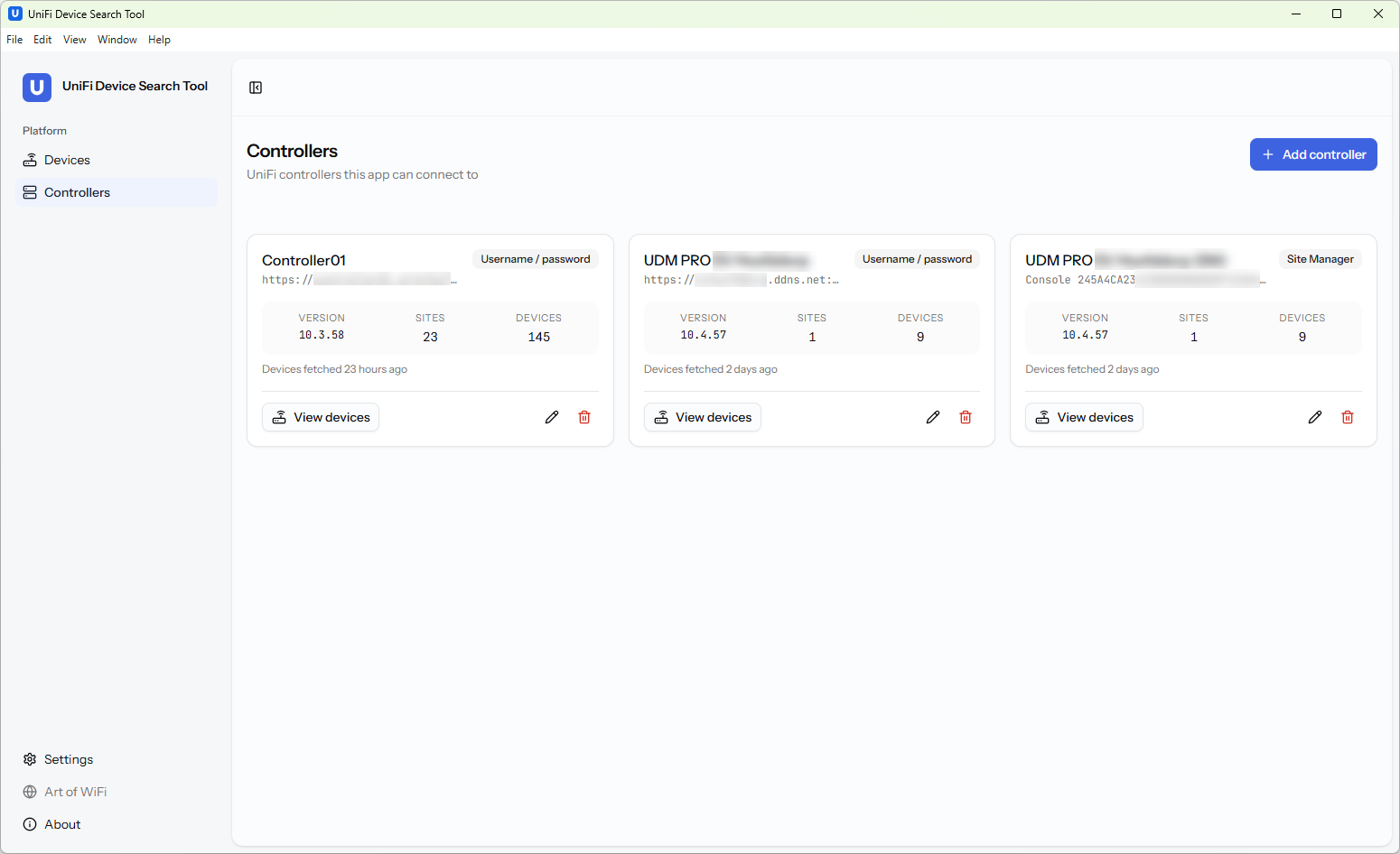Delete the Site Manager UDM PRO controller
This screenshot has height=854, width=1400.
[x=1348, y=417]
